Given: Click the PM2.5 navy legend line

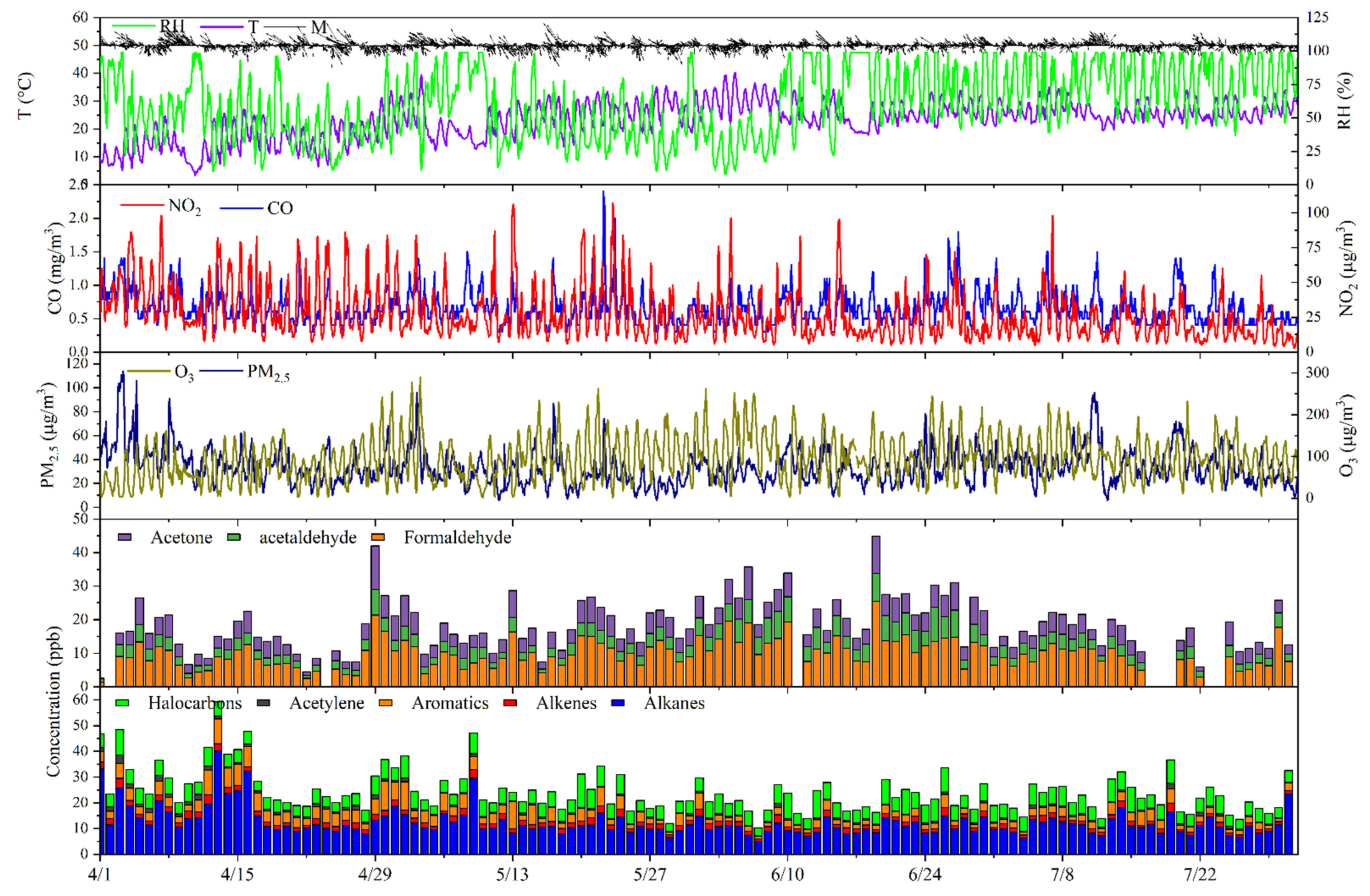Looking at the screenshot, I should pyautogui.click(x=221, y=371).
